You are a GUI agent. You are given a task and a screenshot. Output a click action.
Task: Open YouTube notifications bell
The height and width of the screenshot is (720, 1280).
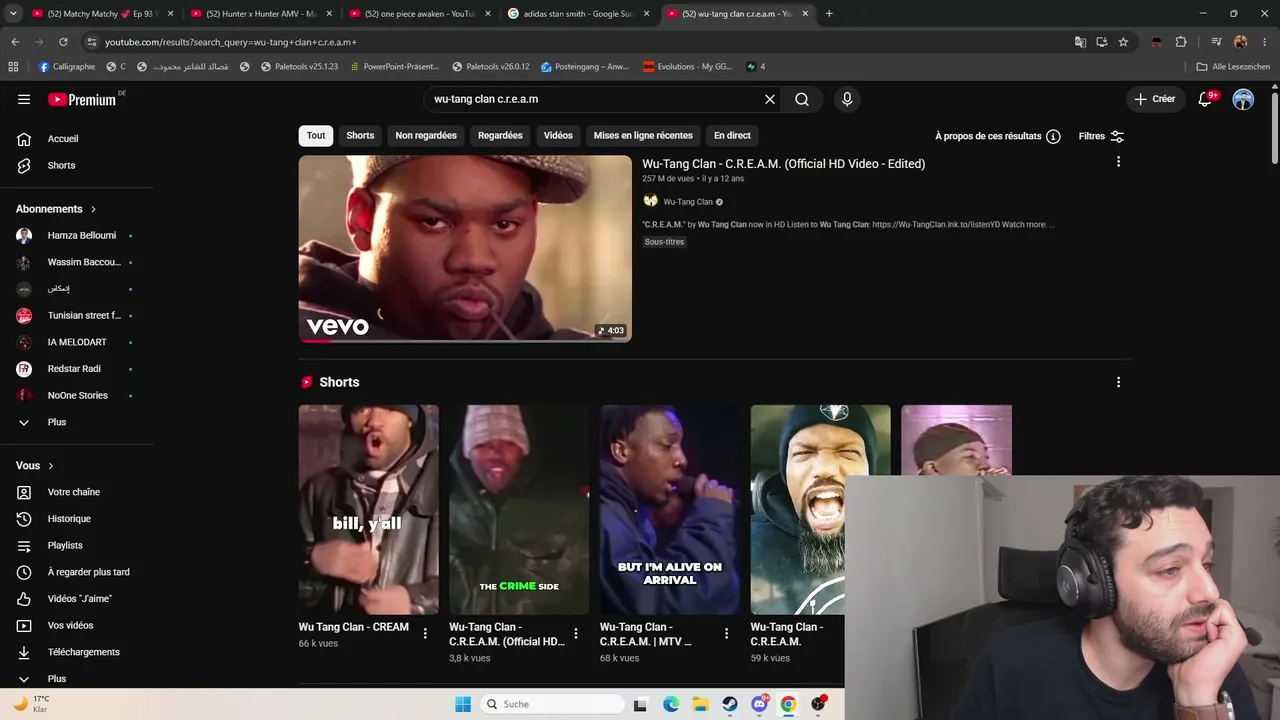(x=1206, y=99)
